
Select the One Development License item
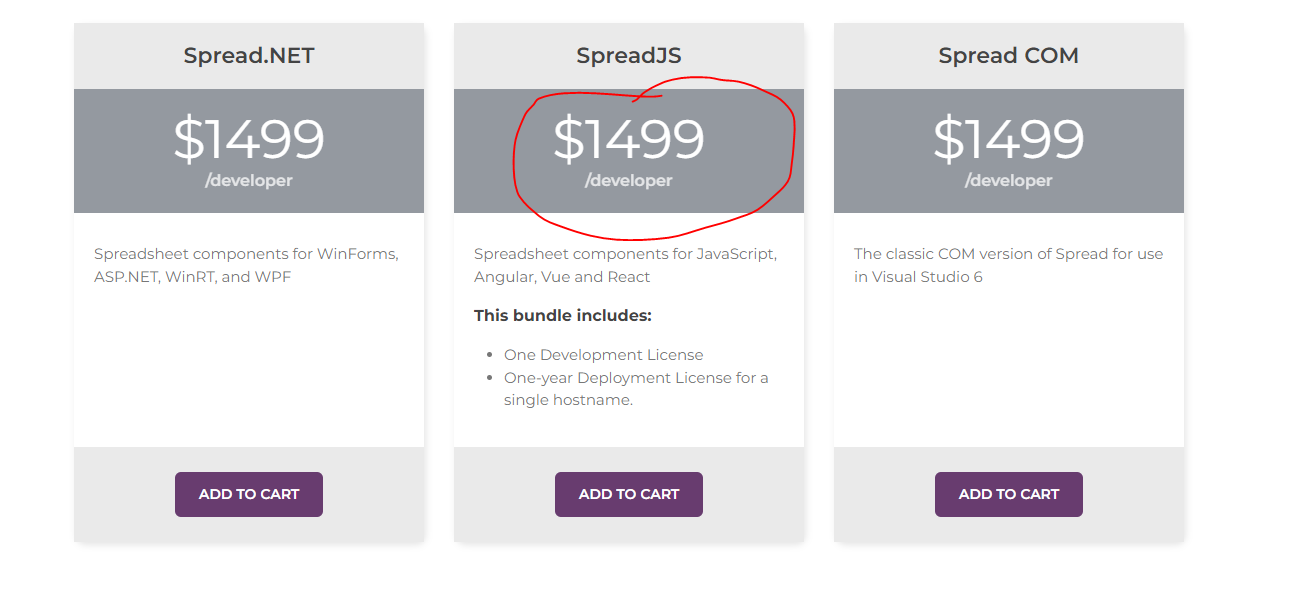coord(603,355)
